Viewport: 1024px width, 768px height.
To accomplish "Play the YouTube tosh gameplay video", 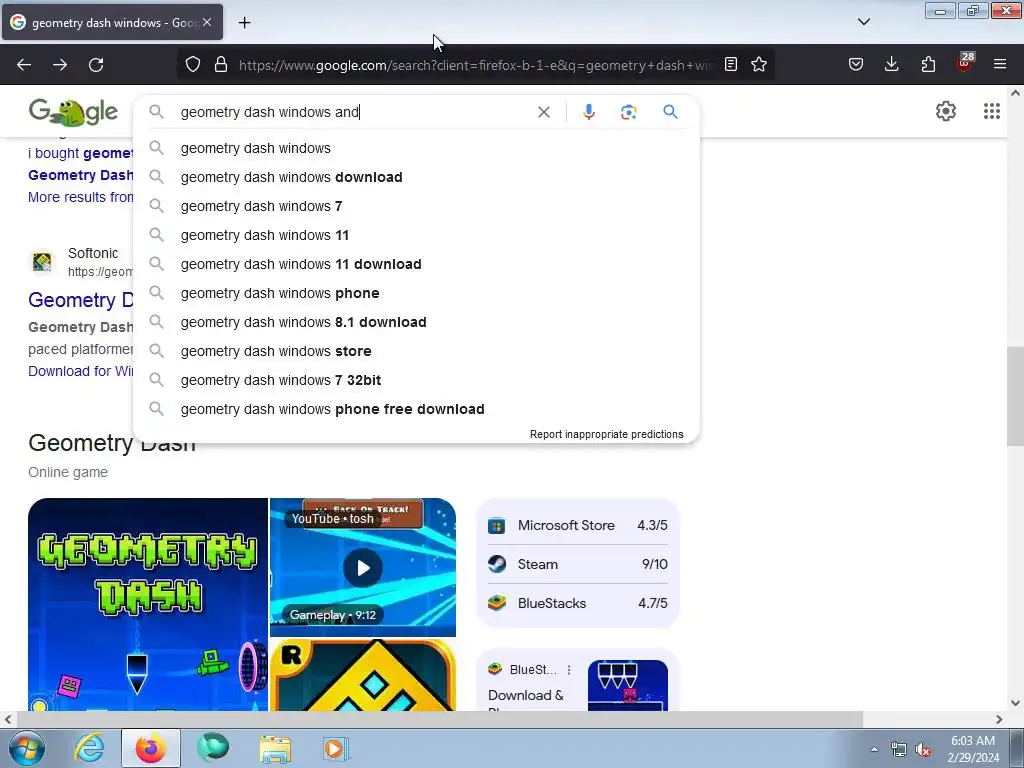I will pos(363,568).
